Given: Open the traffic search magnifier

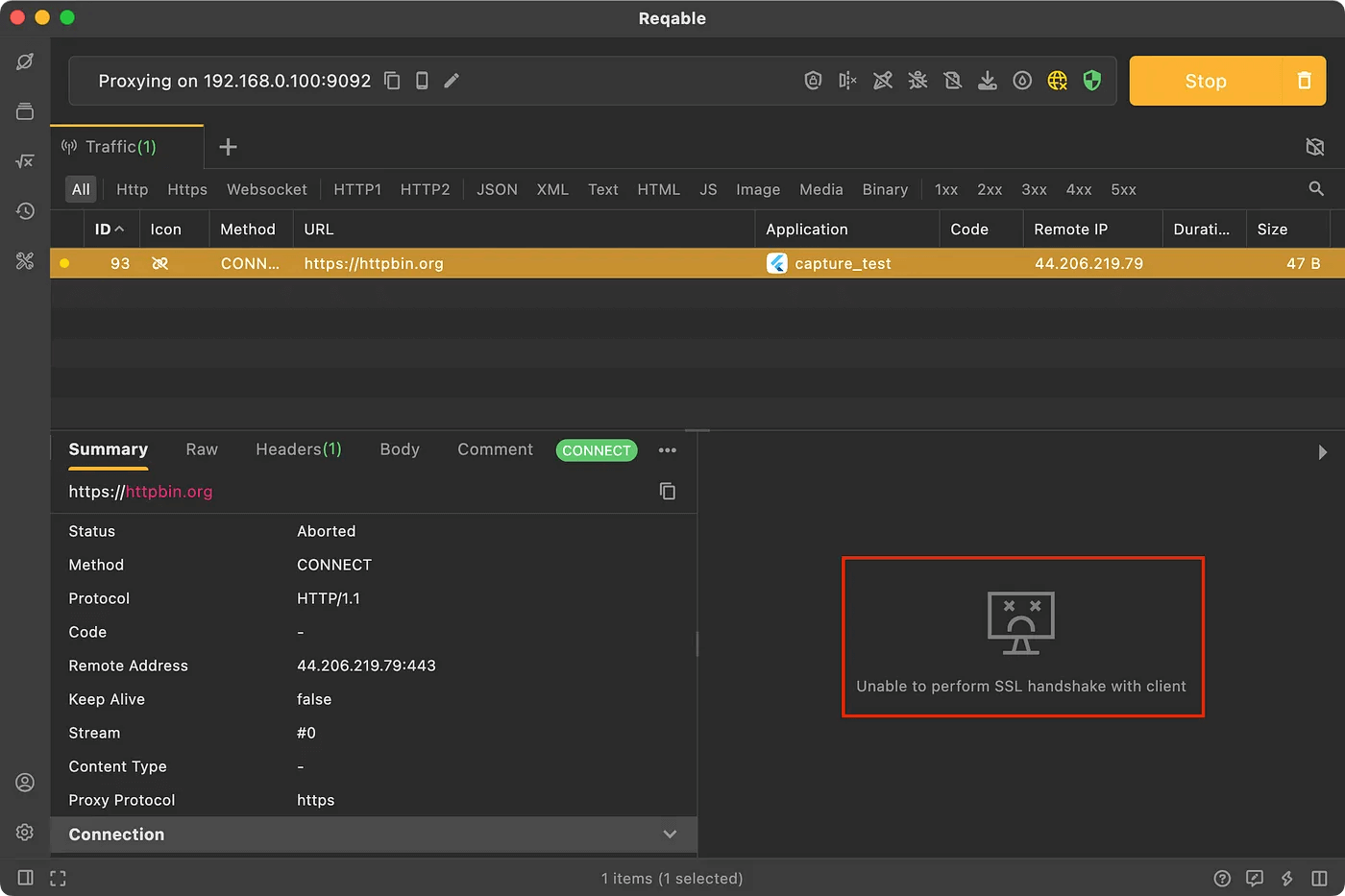Looking at the screenshot, I should tap(1316, 189).
